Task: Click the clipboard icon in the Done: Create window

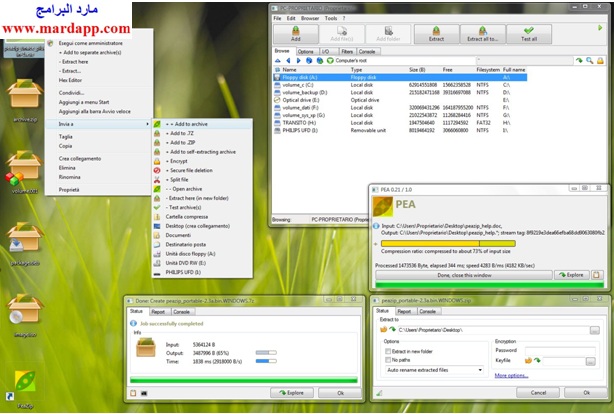Action: tap(133, 393)
